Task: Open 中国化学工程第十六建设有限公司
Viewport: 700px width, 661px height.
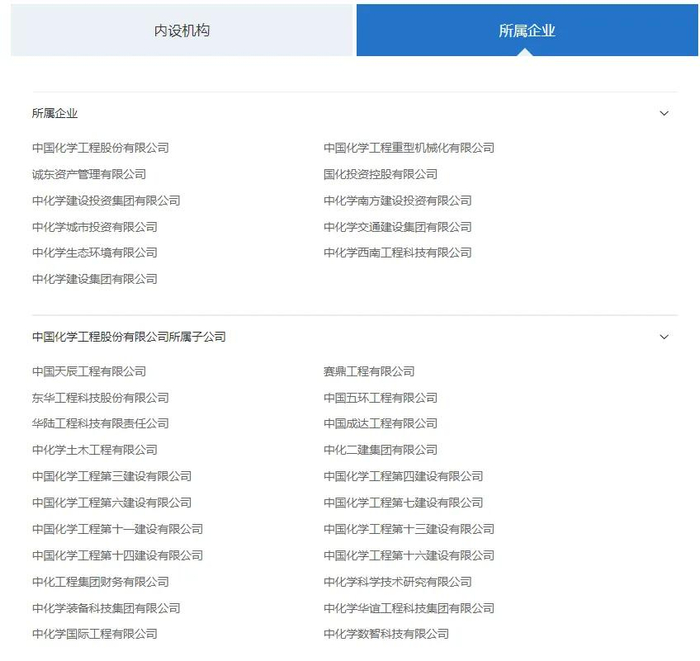Action: (409, 555)
